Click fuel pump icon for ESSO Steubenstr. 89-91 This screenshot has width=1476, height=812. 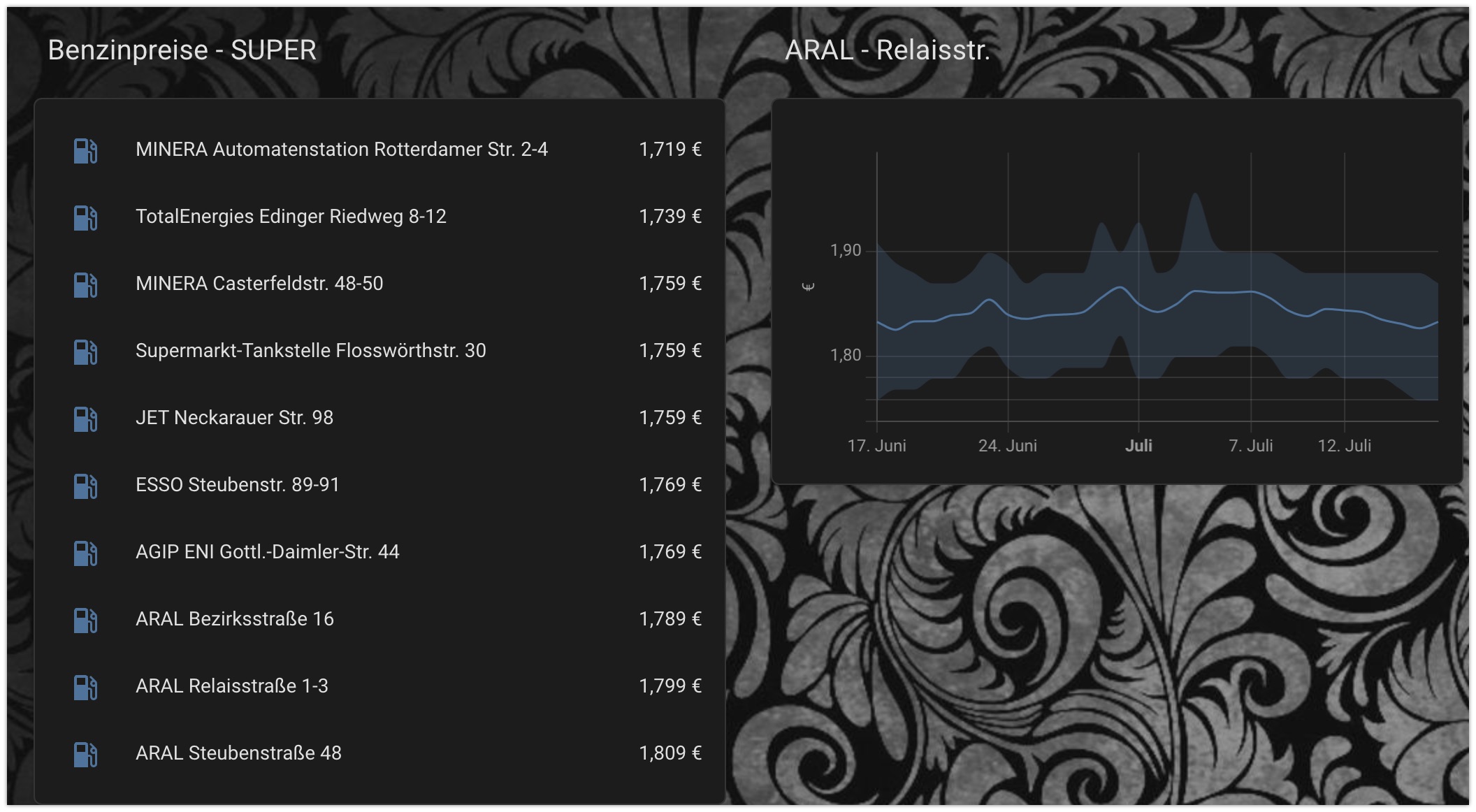point(85,486)
